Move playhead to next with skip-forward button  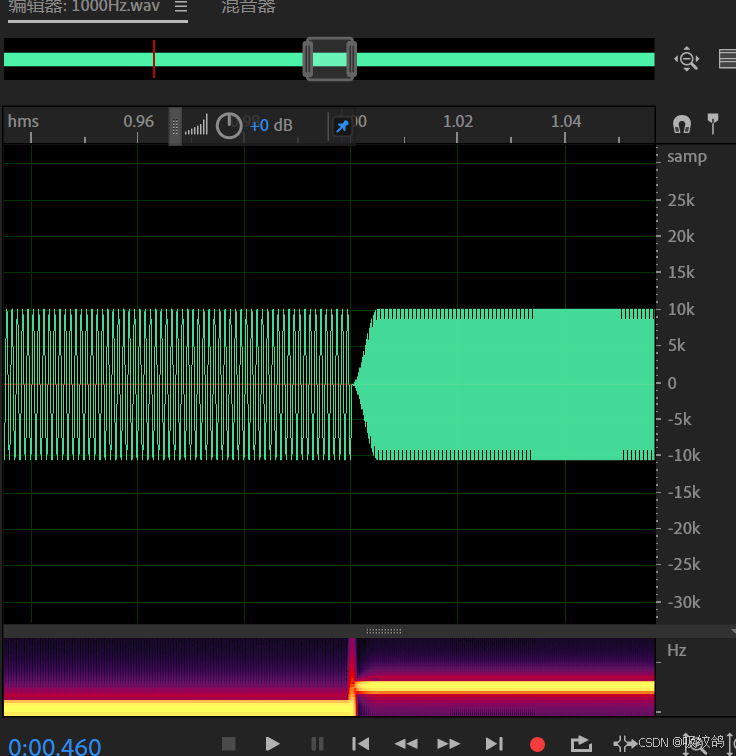point(494,743)
